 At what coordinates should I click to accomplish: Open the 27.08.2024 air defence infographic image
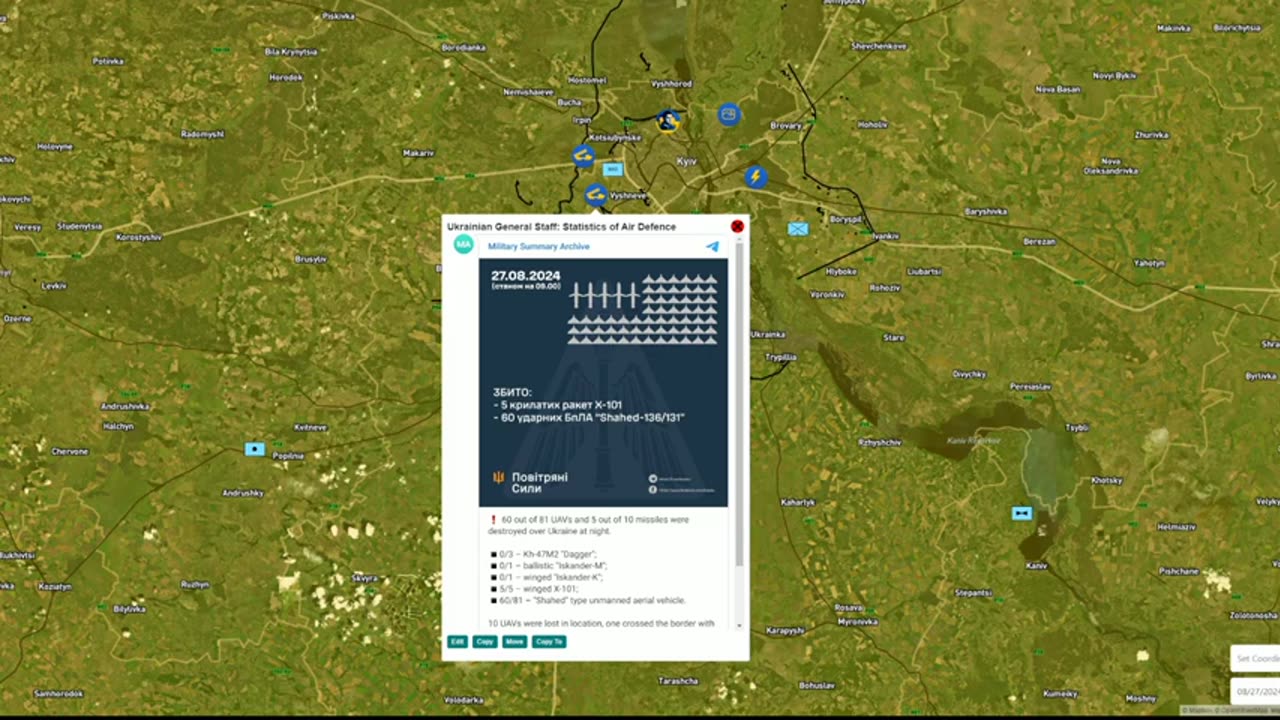pyautogui.click(x=603, y=383)
